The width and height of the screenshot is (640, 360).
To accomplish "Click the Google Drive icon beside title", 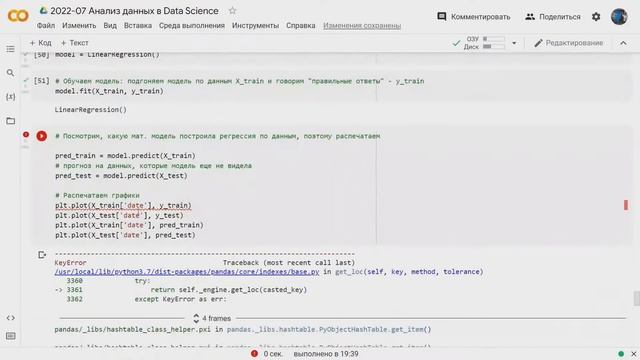I will point(43,11).
